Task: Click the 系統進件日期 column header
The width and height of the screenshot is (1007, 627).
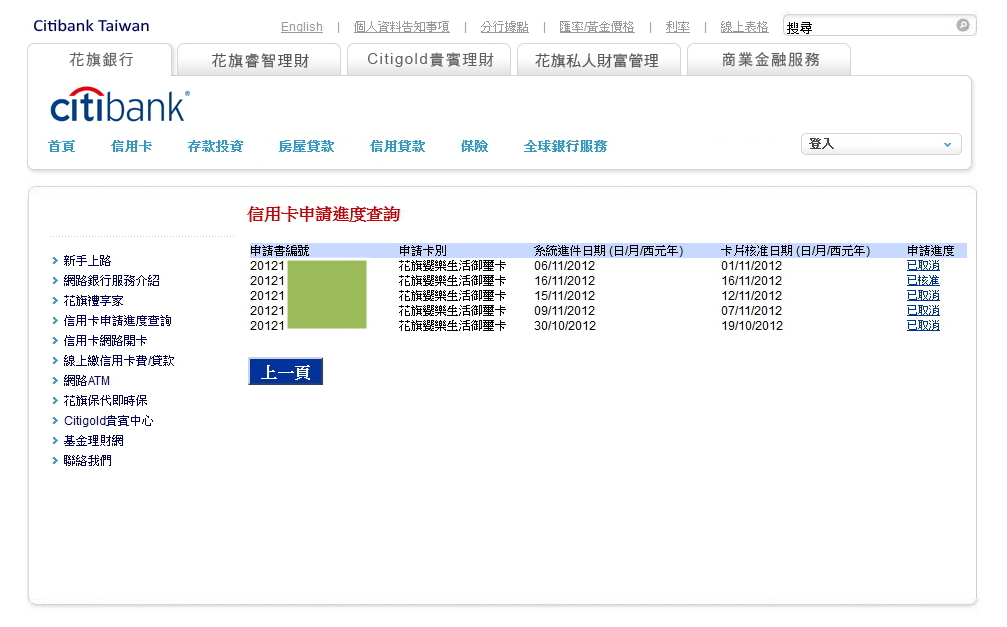Action: [x=609, y=251]
